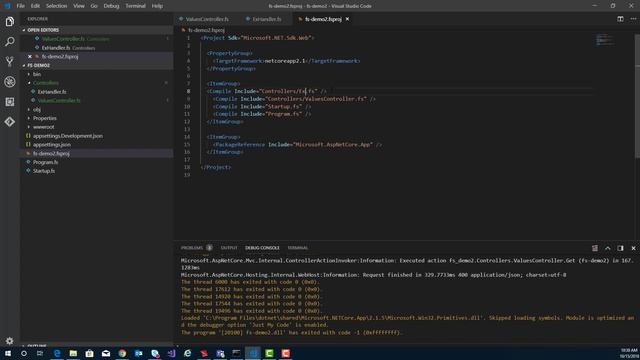The width and height of the screenshot is (640, 360).
Task: Switch to the Terminal panel tab
Action: coord(298,248)
